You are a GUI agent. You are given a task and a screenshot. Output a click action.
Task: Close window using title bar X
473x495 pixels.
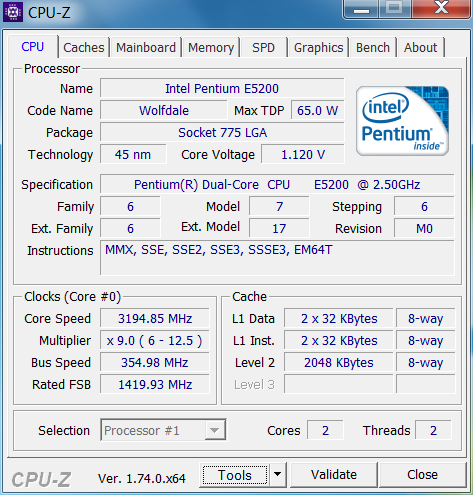point(441,9)
